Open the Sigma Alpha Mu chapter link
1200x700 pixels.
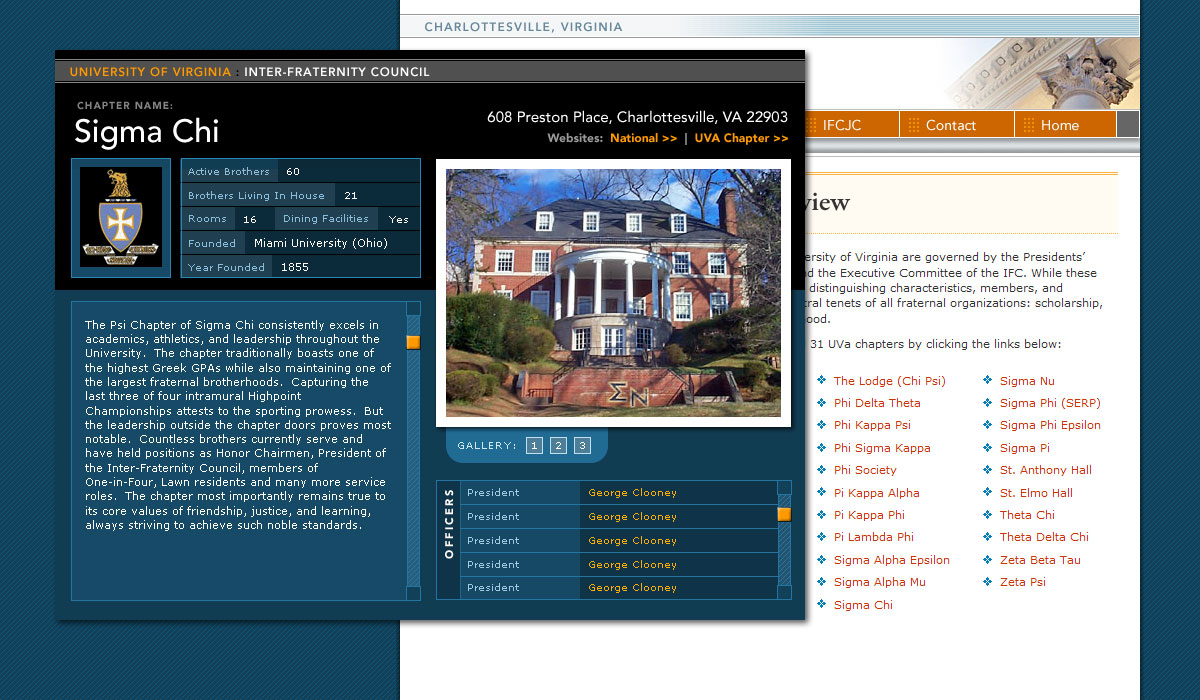coord(880,582)
